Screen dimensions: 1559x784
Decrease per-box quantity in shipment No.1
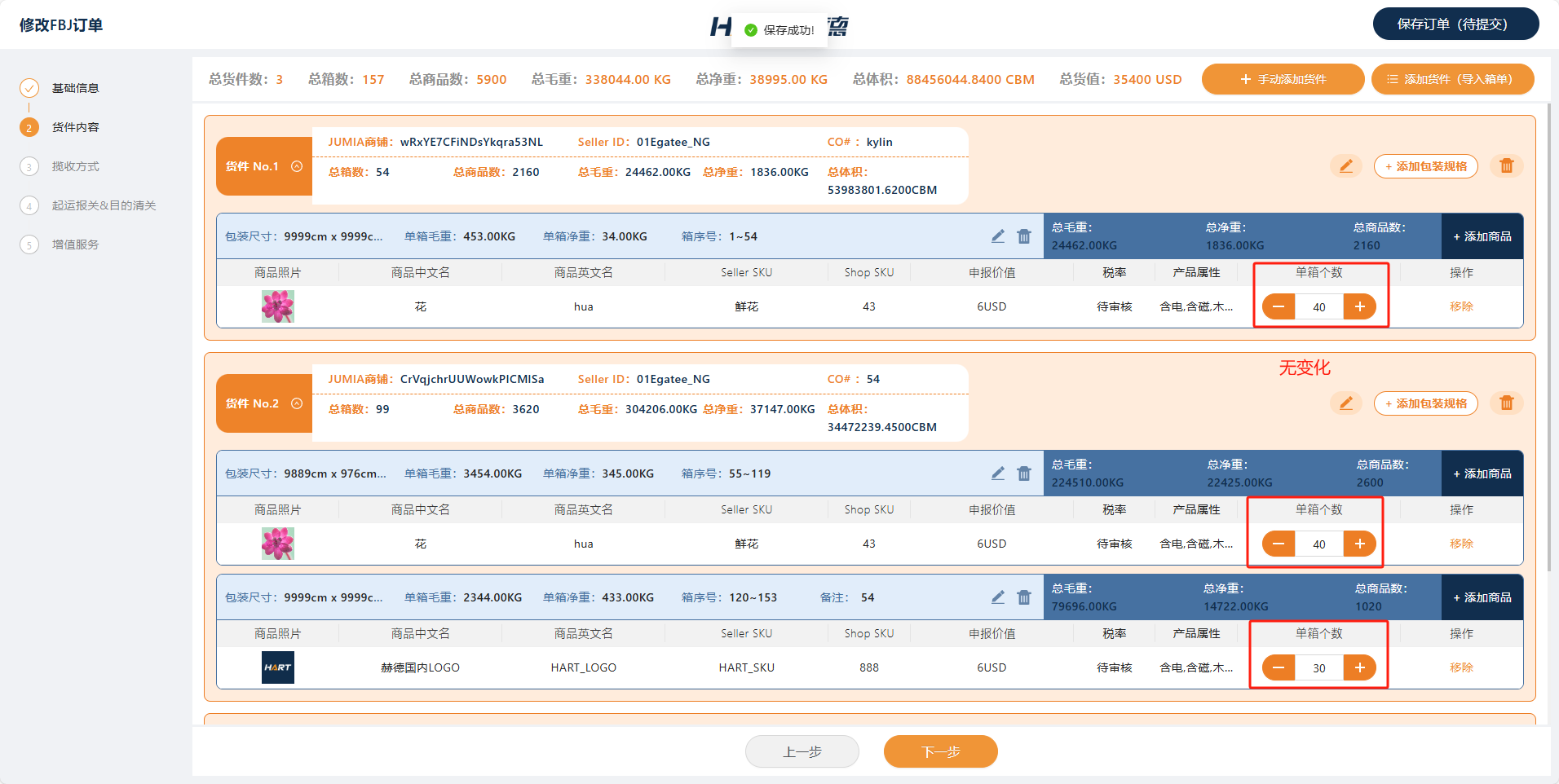(1279, 306)
